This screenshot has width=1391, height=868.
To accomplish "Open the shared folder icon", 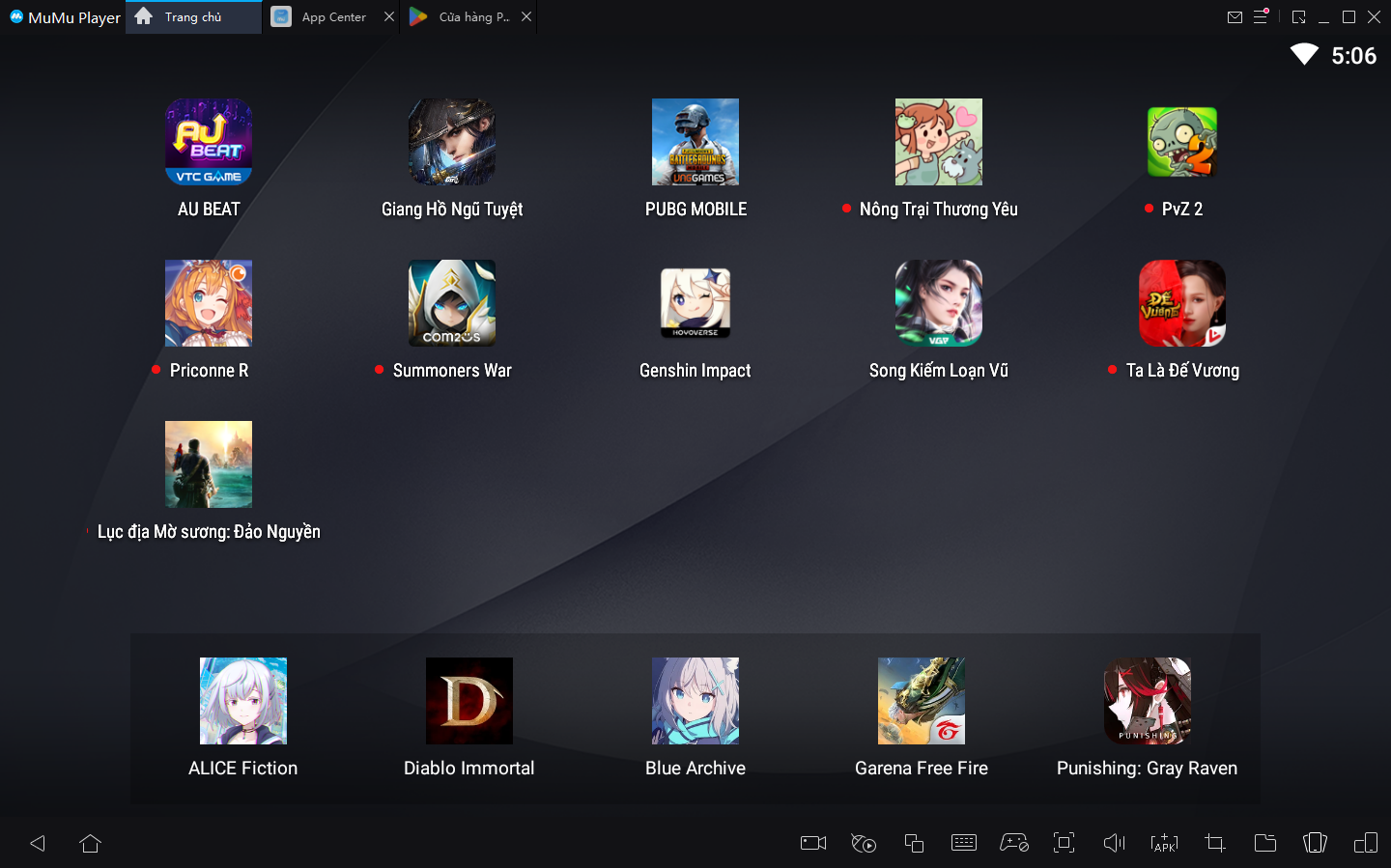I will (x=1264, y=843).
